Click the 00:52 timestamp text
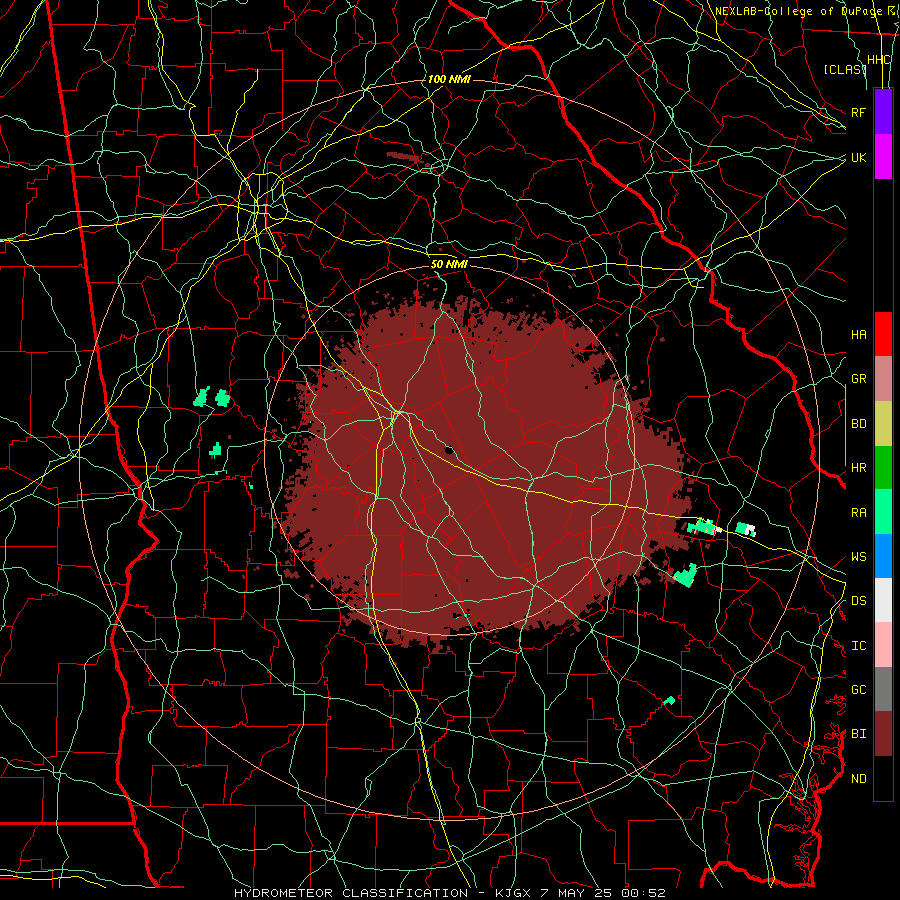The width and height of the screenshot is (900, 900). point(643,893)
